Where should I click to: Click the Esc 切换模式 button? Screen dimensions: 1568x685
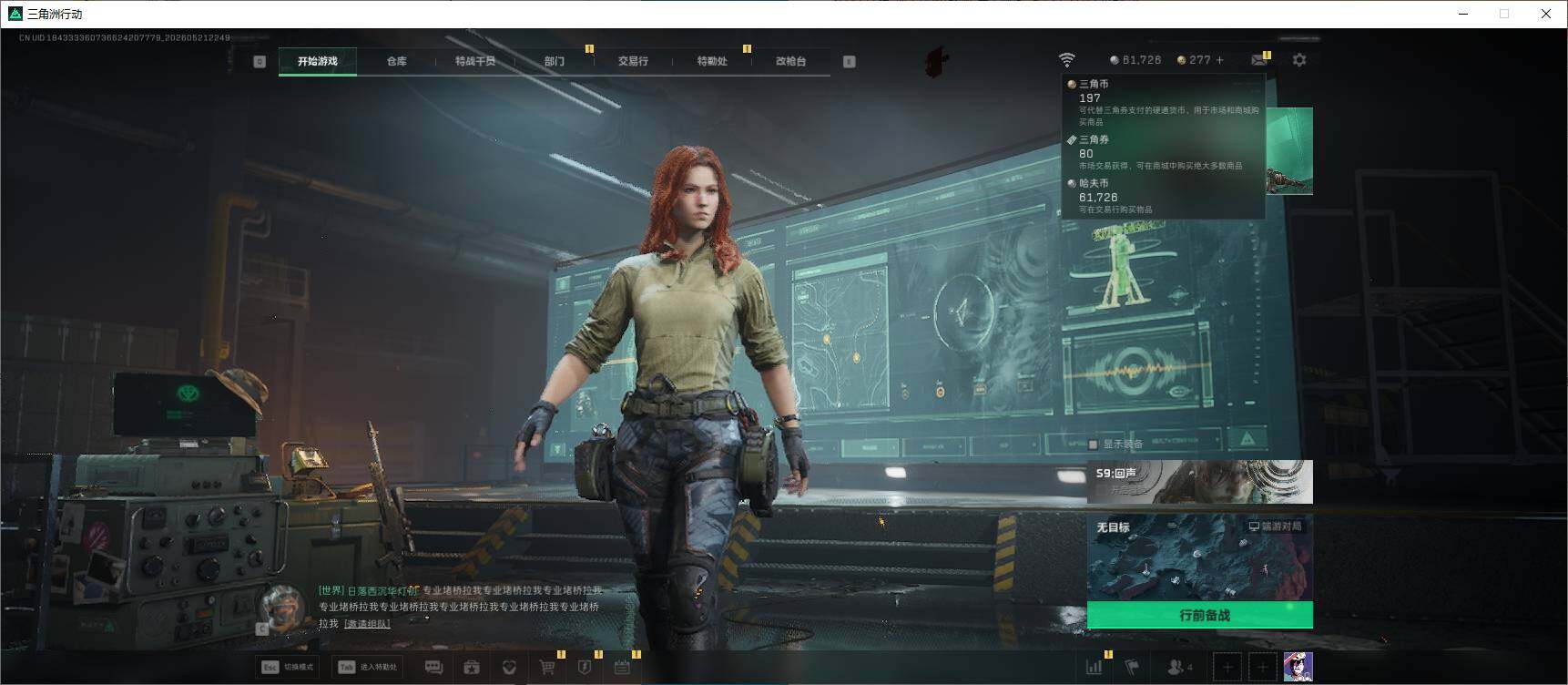click(x=289, y=667)
